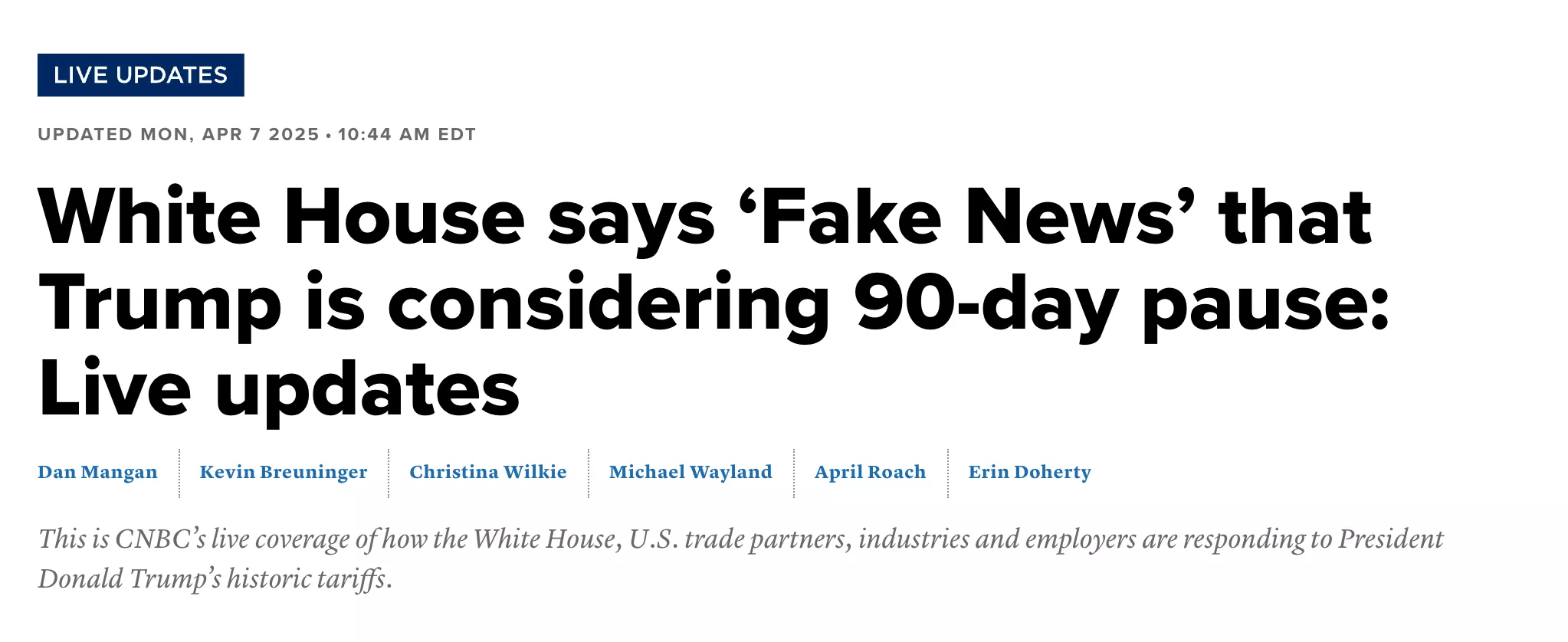Click 'Donald Trump's historic tariffs' in summary

point(215,579)
